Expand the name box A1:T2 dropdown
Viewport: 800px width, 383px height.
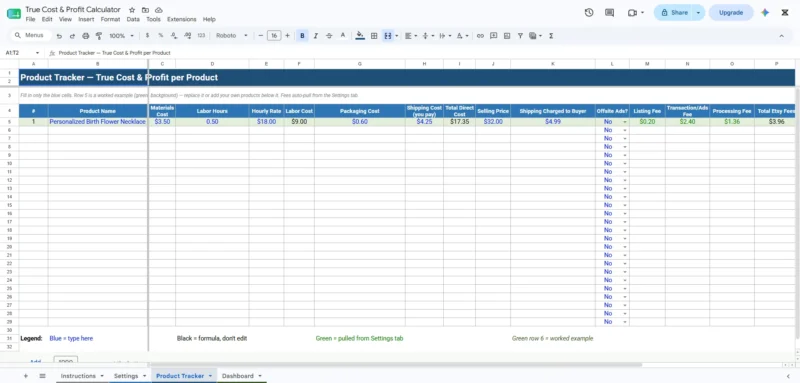click(x=37, y=53)
